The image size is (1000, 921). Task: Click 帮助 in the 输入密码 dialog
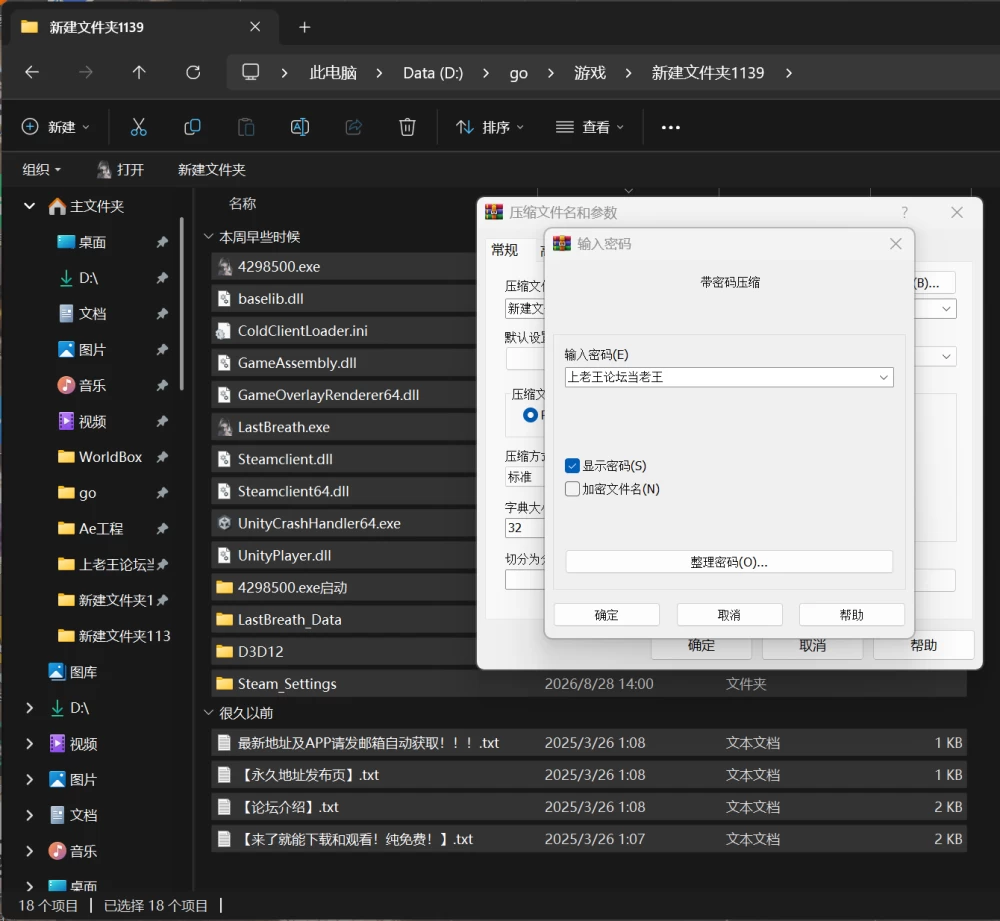[x=851, y=615]
